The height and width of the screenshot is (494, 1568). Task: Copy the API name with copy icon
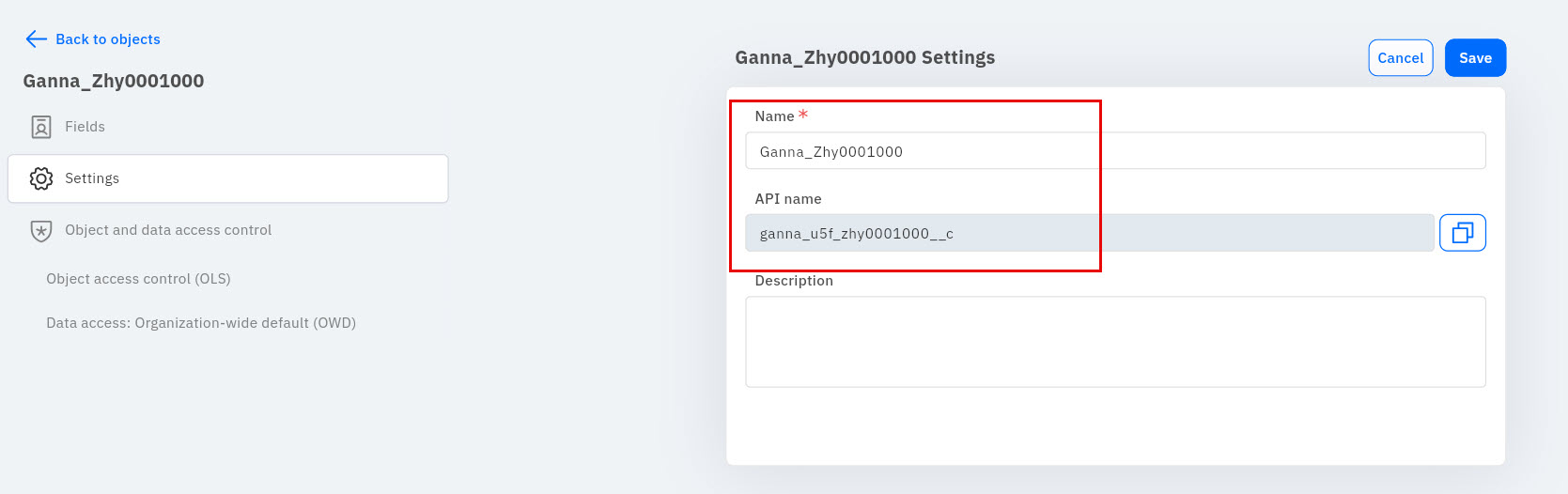point(1462,233)
